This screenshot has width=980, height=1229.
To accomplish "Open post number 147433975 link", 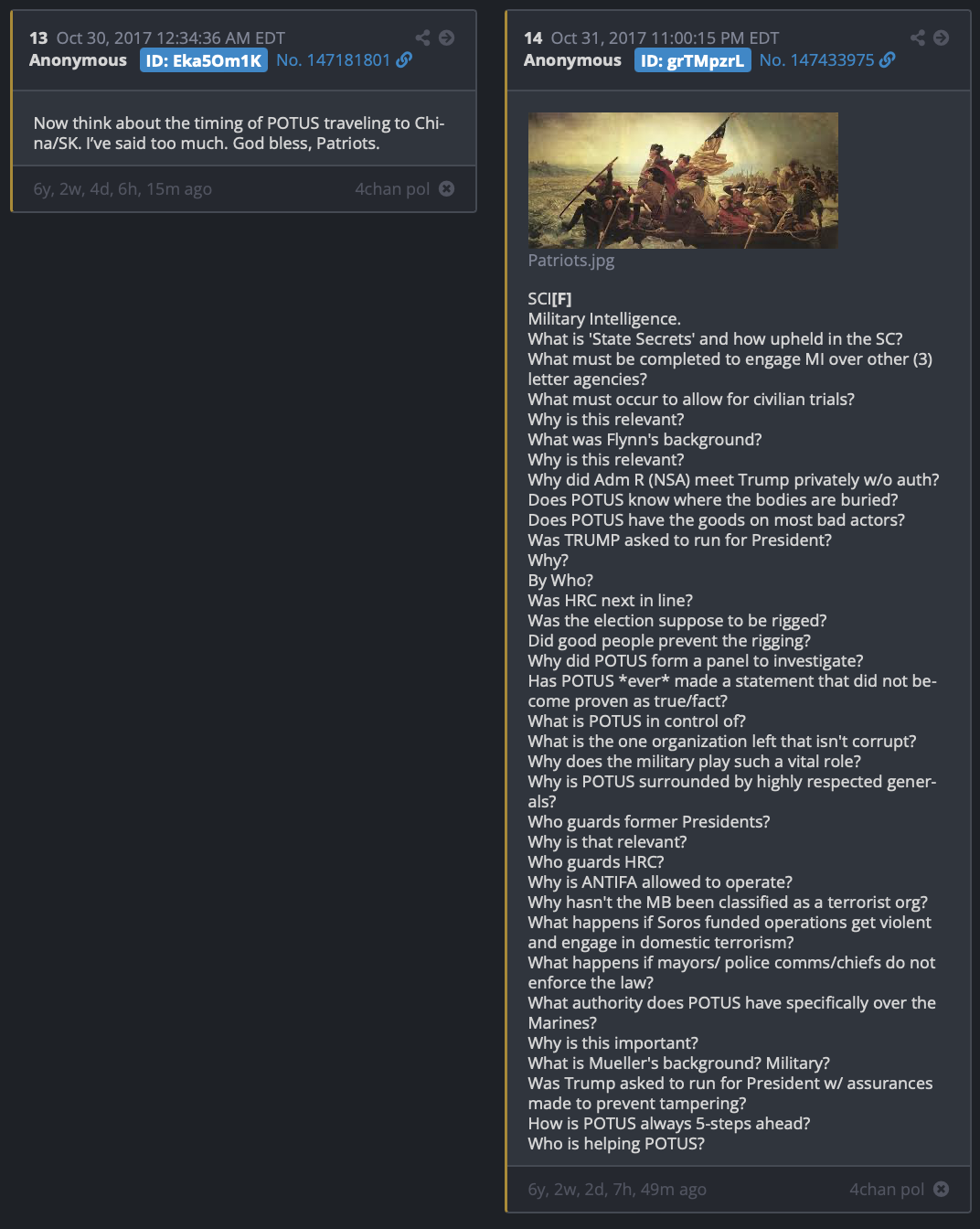I will click(x=817, y=59).
